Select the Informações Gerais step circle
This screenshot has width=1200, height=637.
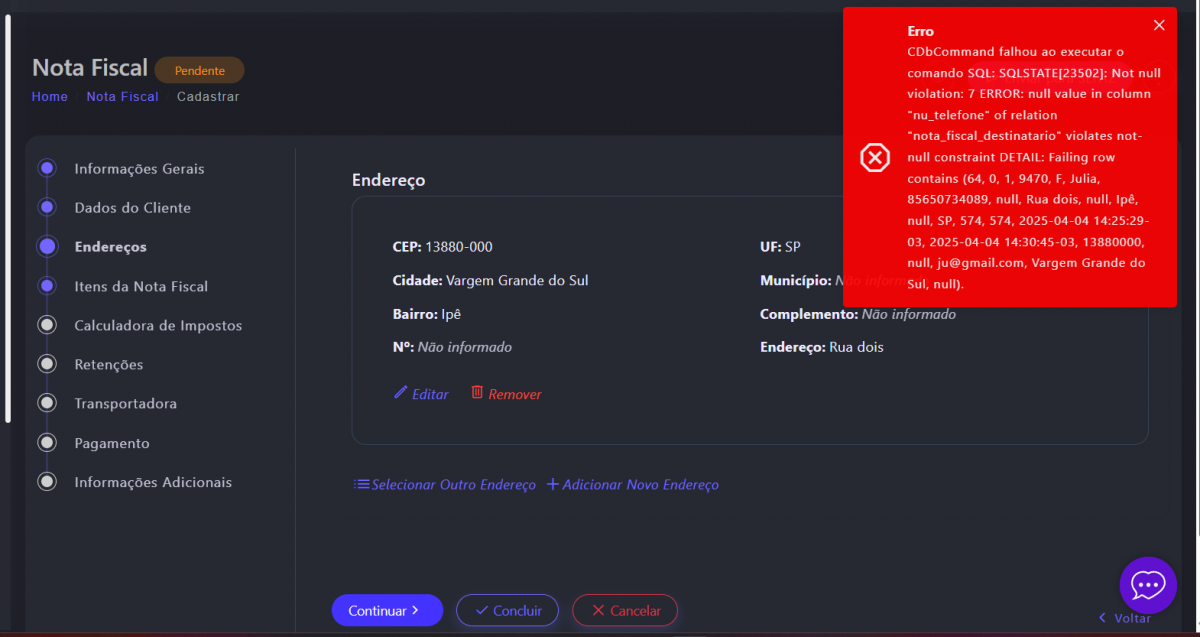tap(47, 169)
